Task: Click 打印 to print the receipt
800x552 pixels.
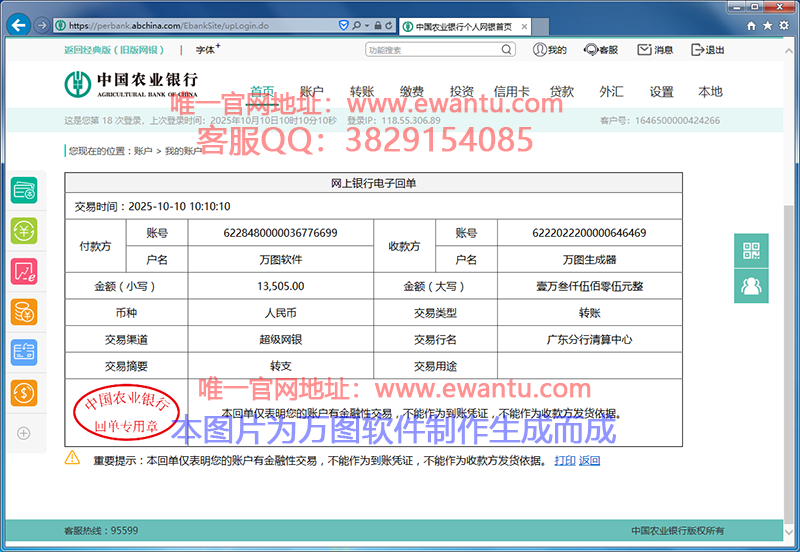Action: [565, 461]
